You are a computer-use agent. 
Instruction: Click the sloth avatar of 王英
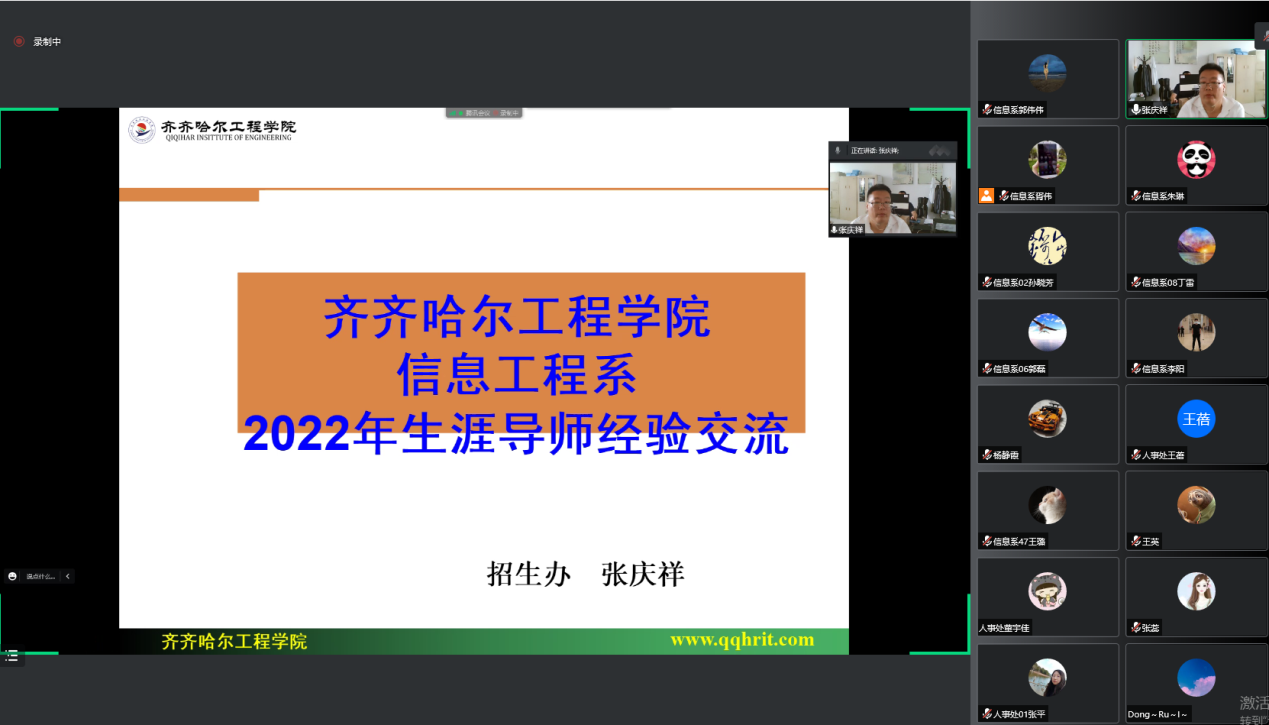pyautogui.click(x=1195, y=505)
